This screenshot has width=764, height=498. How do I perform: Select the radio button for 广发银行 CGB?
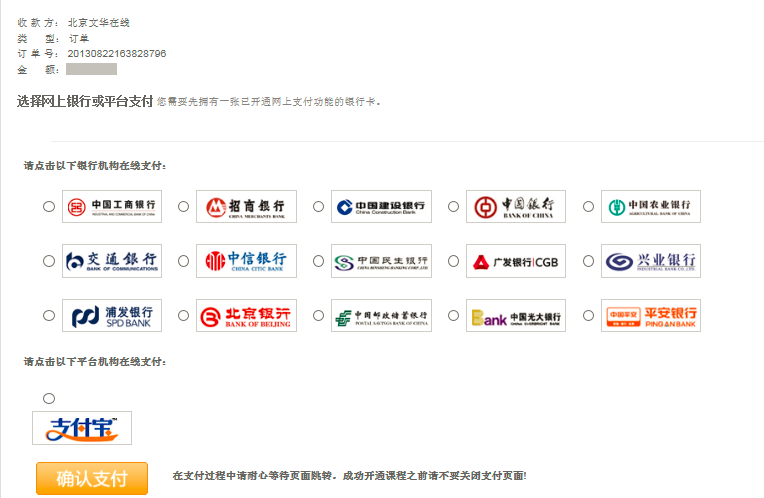pos(453,261)
